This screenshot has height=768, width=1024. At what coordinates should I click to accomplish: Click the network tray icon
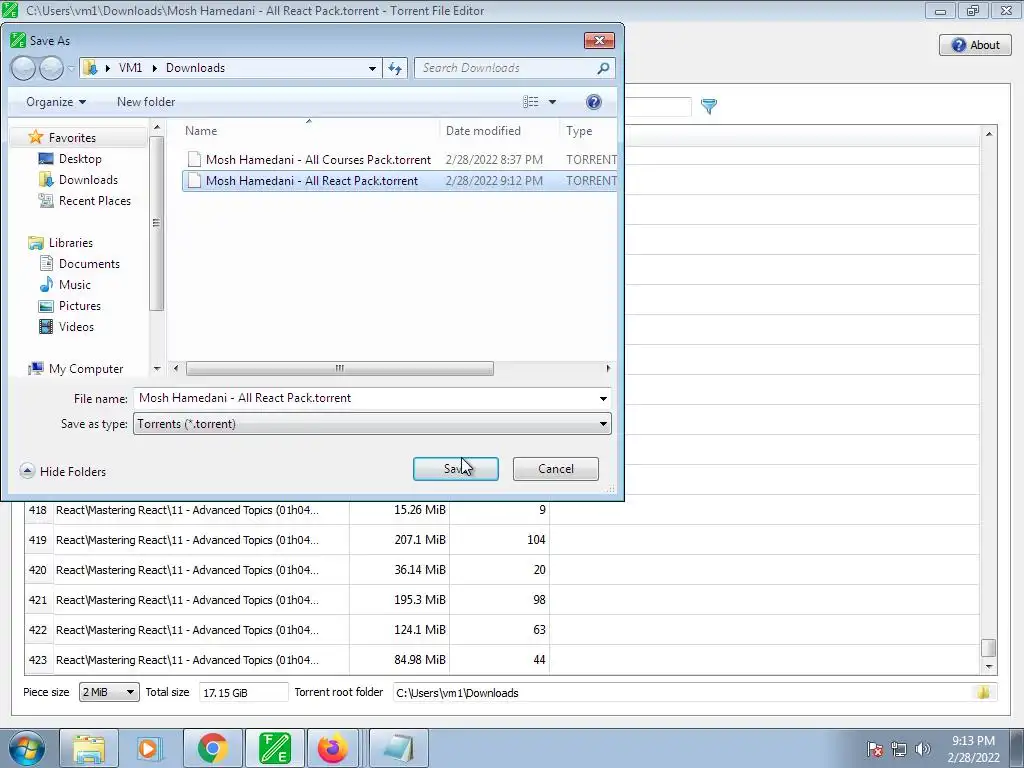[x=899, y=749]
